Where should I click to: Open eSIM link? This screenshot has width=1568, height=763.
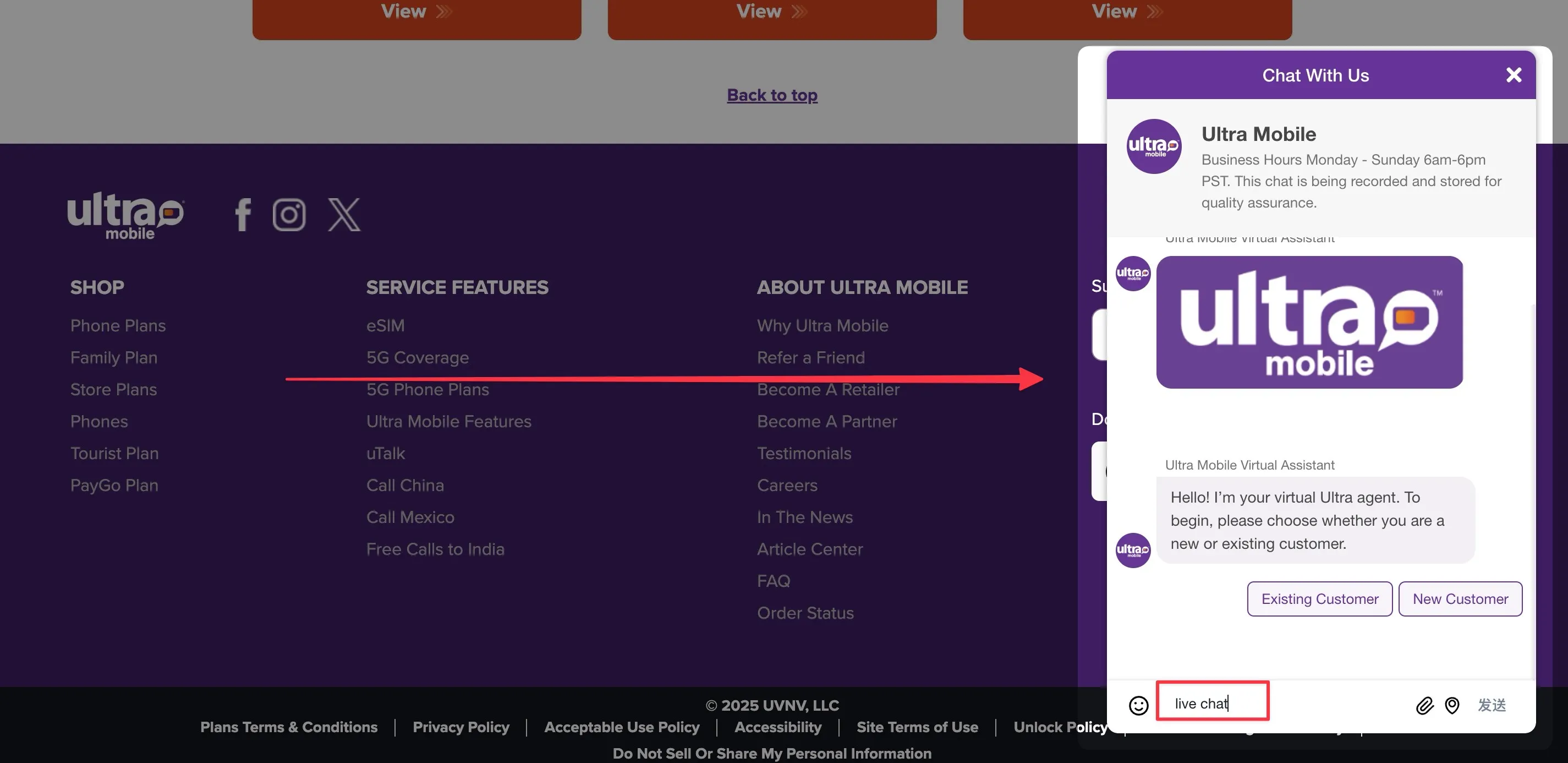[385, 326]
